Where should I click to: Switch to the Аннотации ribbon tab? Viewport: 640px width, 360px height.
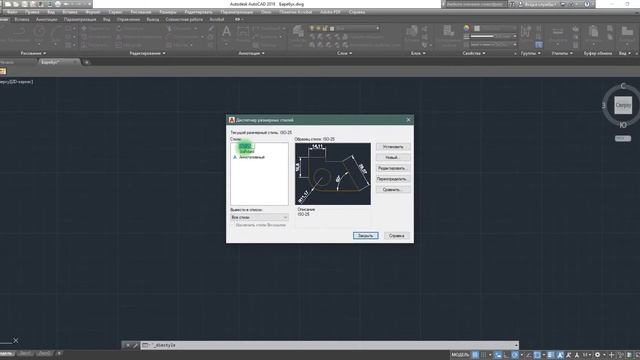[x=47, y=19]
